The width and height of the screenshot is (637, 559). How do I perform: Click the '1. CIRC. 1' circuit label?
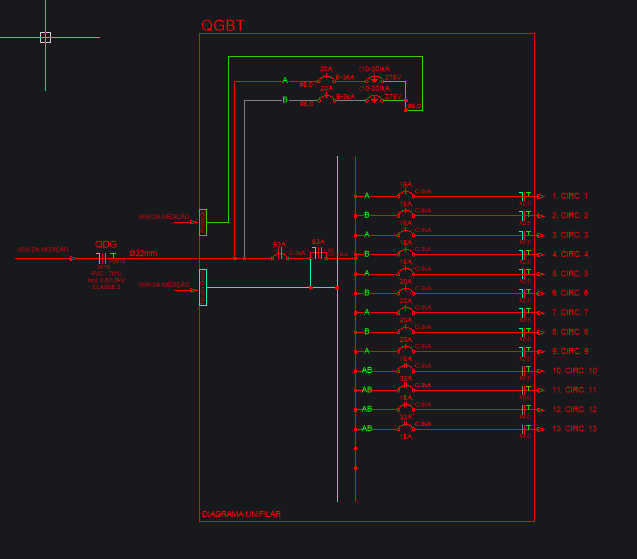(570, 196)
